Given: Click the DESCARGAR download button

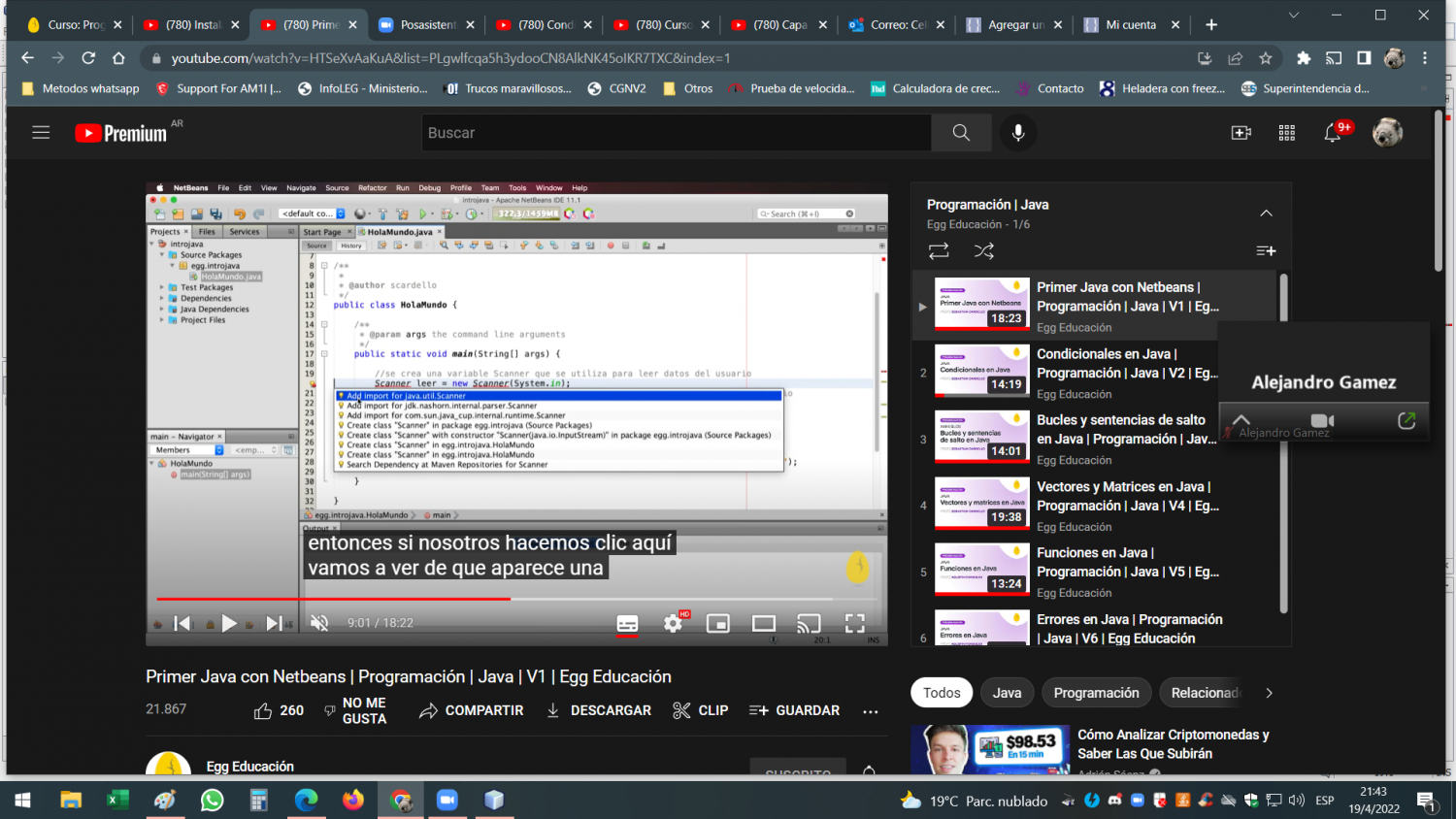Looking at the screenshot, I should pyautogui.click(x=598, y=710).
